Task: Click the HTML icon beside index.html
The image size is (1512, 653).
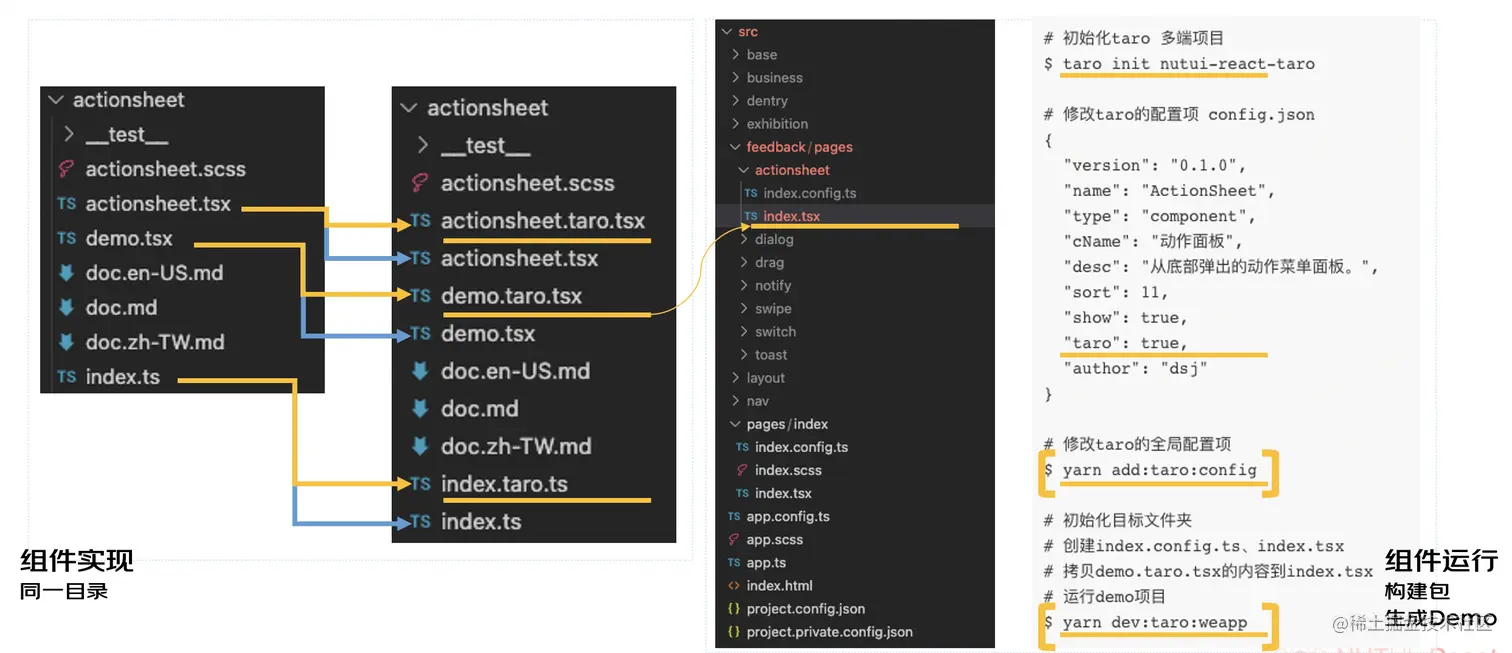Action: click(734, 586)
